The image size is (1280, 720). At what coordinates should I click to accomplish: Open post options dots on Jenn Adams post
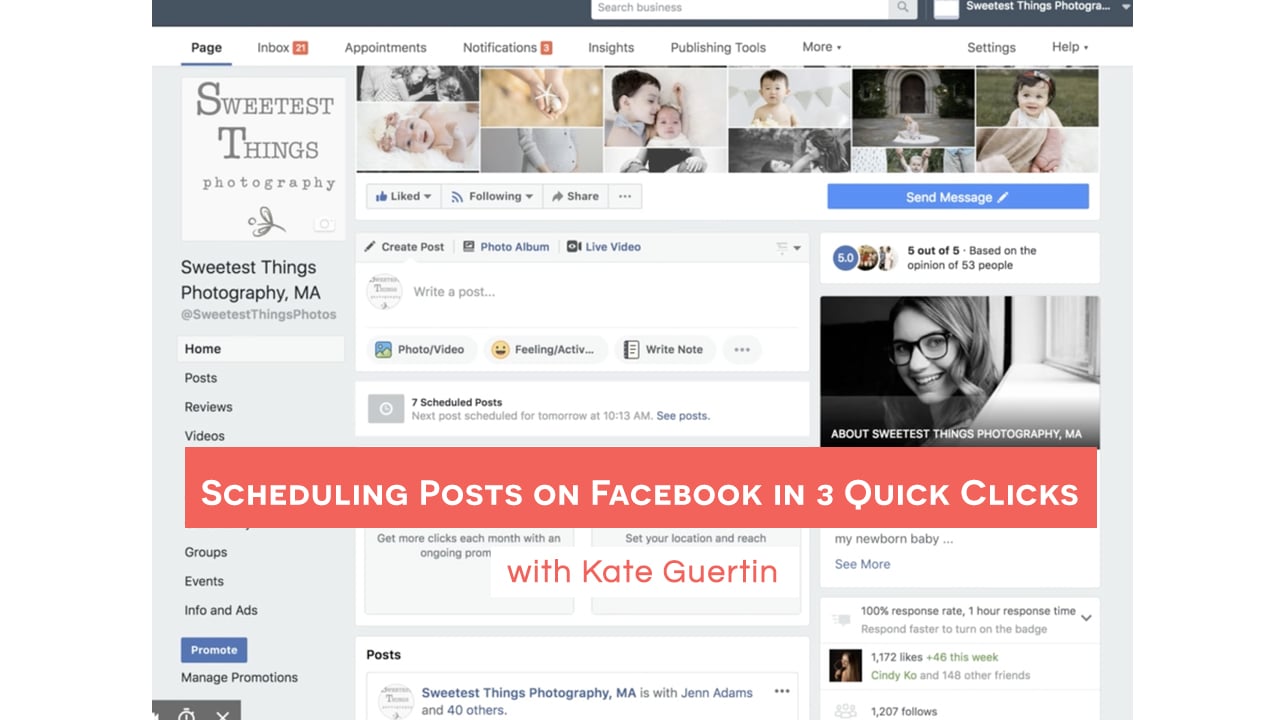click(x=782, y=691)
